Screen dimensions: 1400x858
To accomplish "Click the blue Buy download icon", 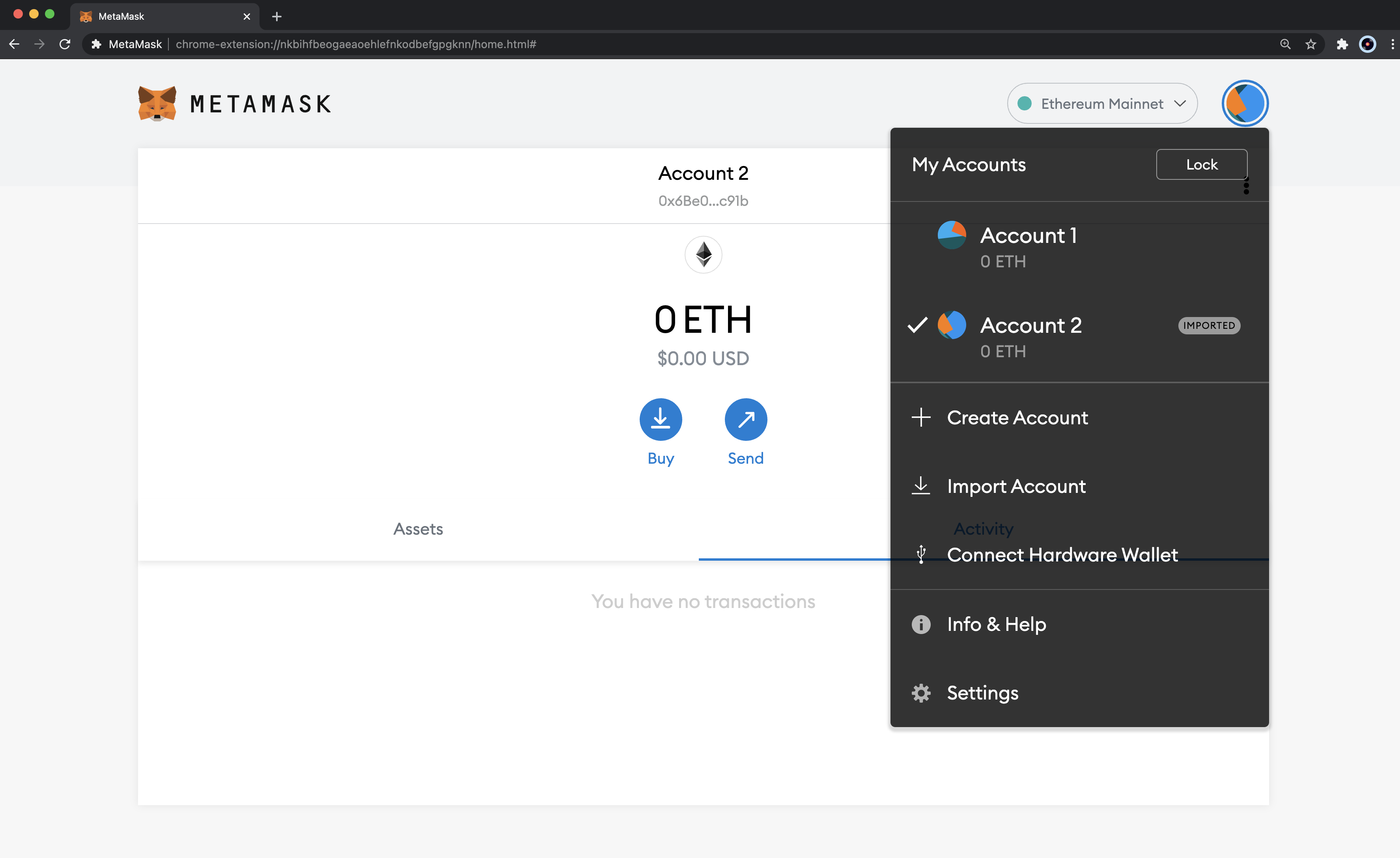I will pyautogui.click(x=660, y=420).
